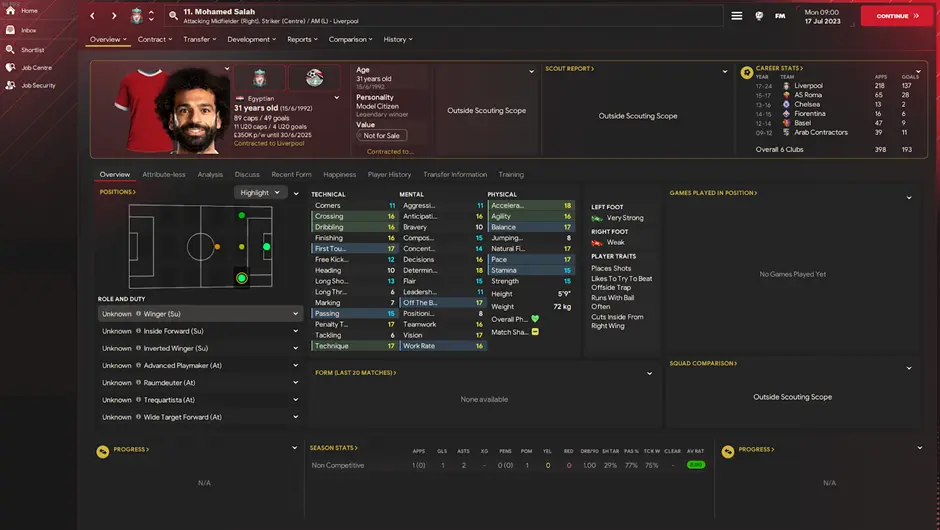Open the Transfer dropdown menu
Screen dimensions: 940x530
200,40
